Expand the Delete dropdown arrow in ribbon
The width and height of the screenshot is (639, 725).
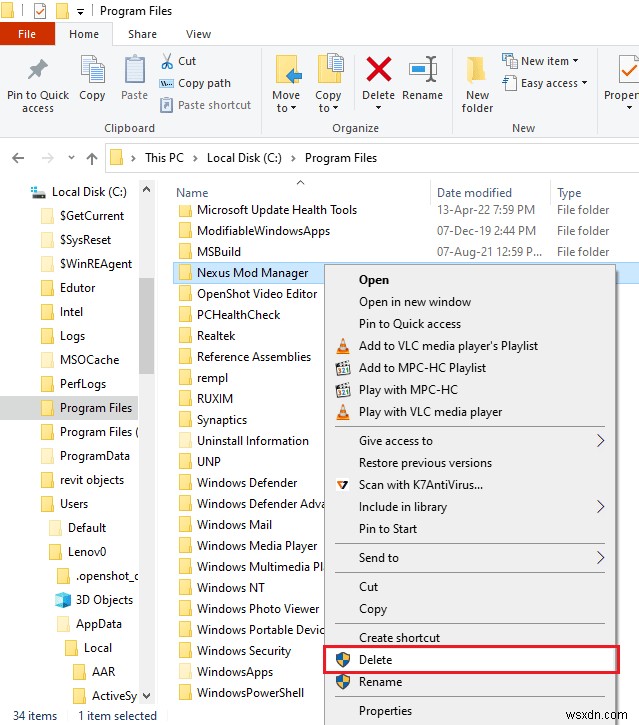coord(378,108)
